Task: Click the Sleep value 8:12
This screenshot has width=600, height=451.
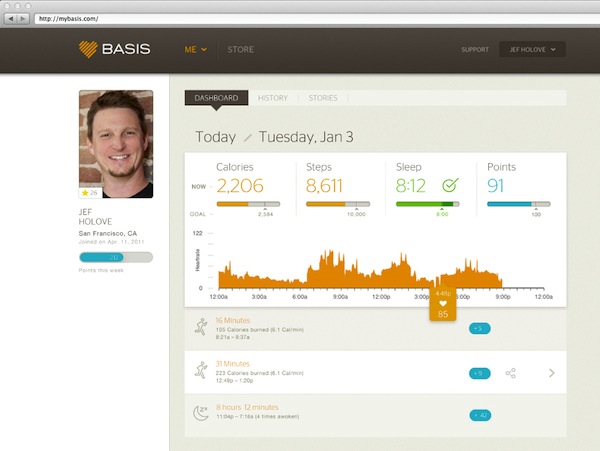Action: pyautogui.click(x=411, y=186)
